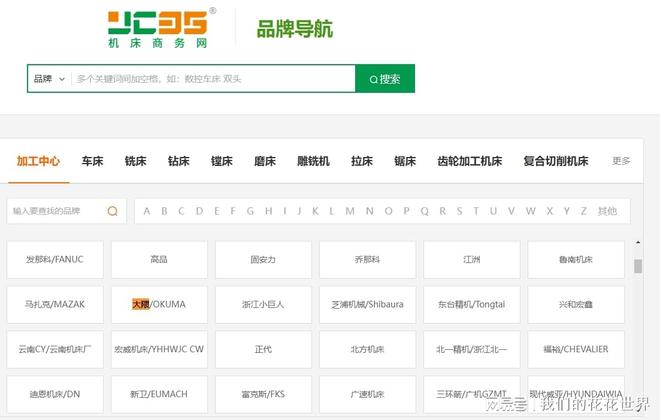Open the 云南CY/云南机床厂 brand card
This screenshot has height=420, width=660.
point(55,349)
